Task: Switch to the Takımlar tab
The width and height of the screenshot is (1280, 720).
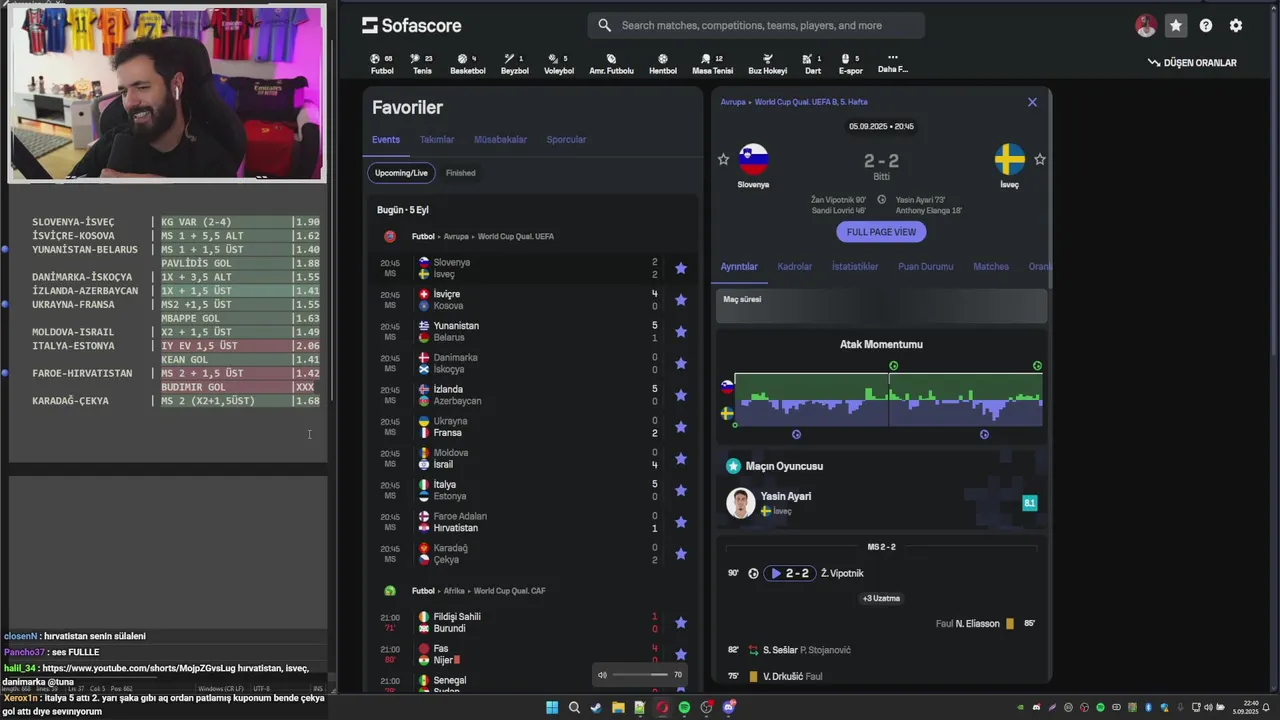Action: (x=437, y=140)
